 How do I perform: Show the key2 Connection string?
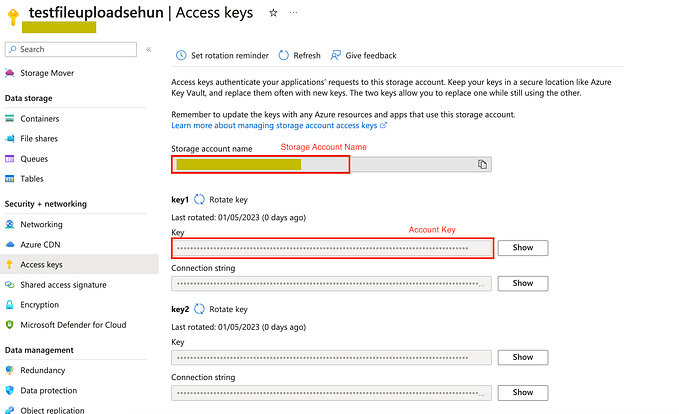[x=523, y=393]
